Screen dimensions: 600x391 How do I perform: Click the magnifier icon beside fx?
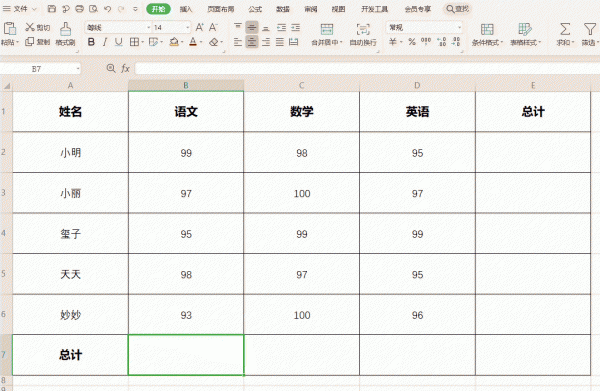coord(111,68)
